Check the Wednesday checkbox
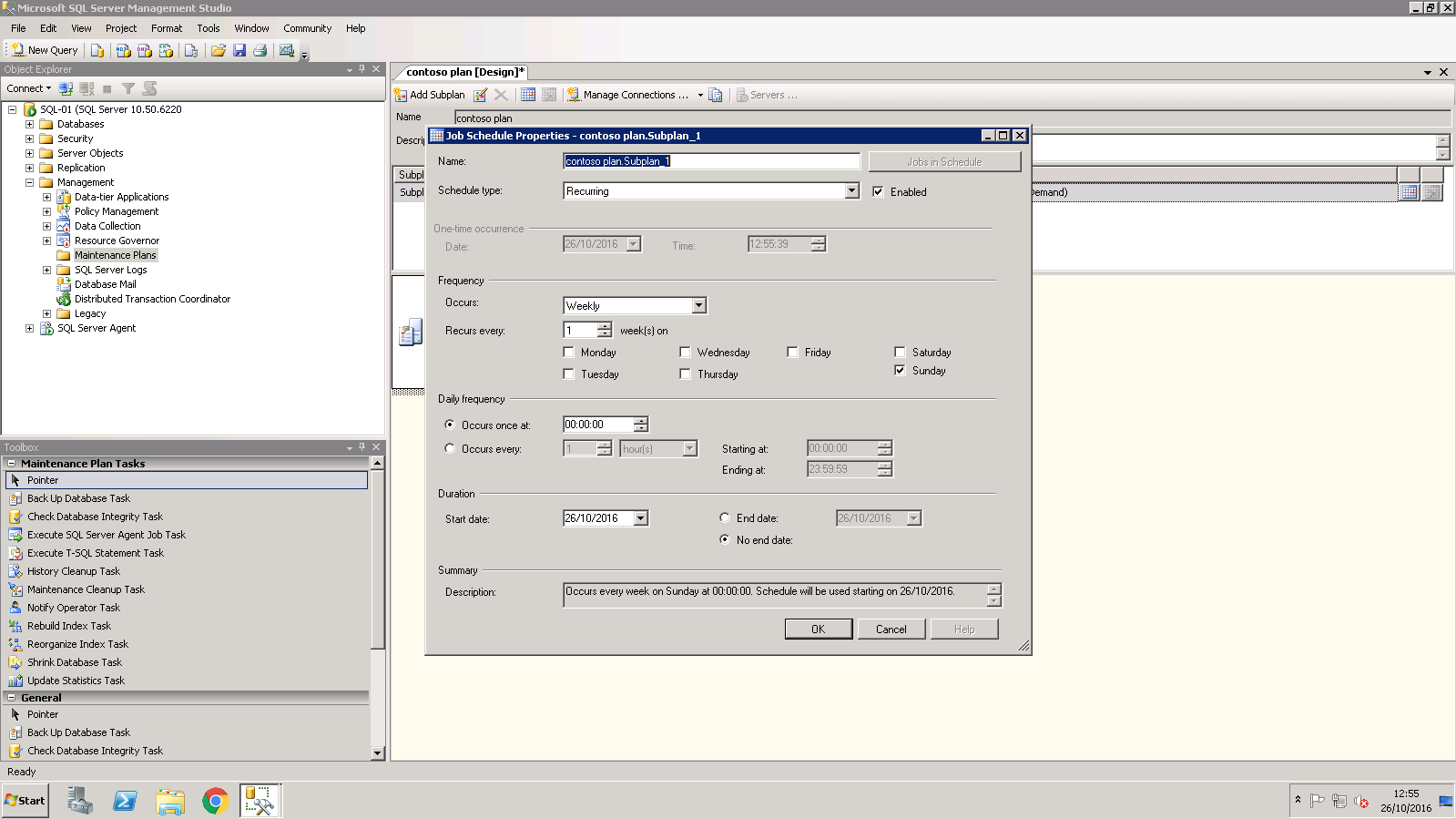This screenshot has height=819, width=1456. [685, 352]
